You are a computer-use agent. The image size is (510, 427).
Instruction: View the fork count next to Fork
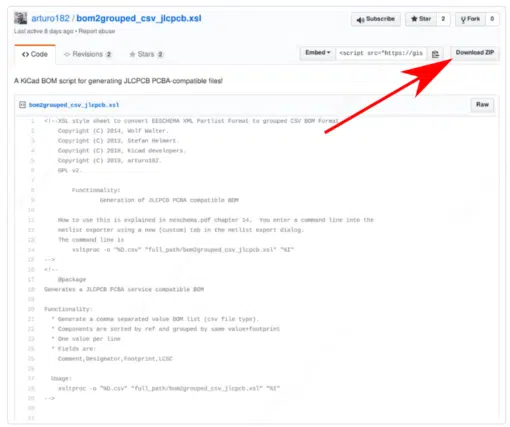[x=492, y=19]
